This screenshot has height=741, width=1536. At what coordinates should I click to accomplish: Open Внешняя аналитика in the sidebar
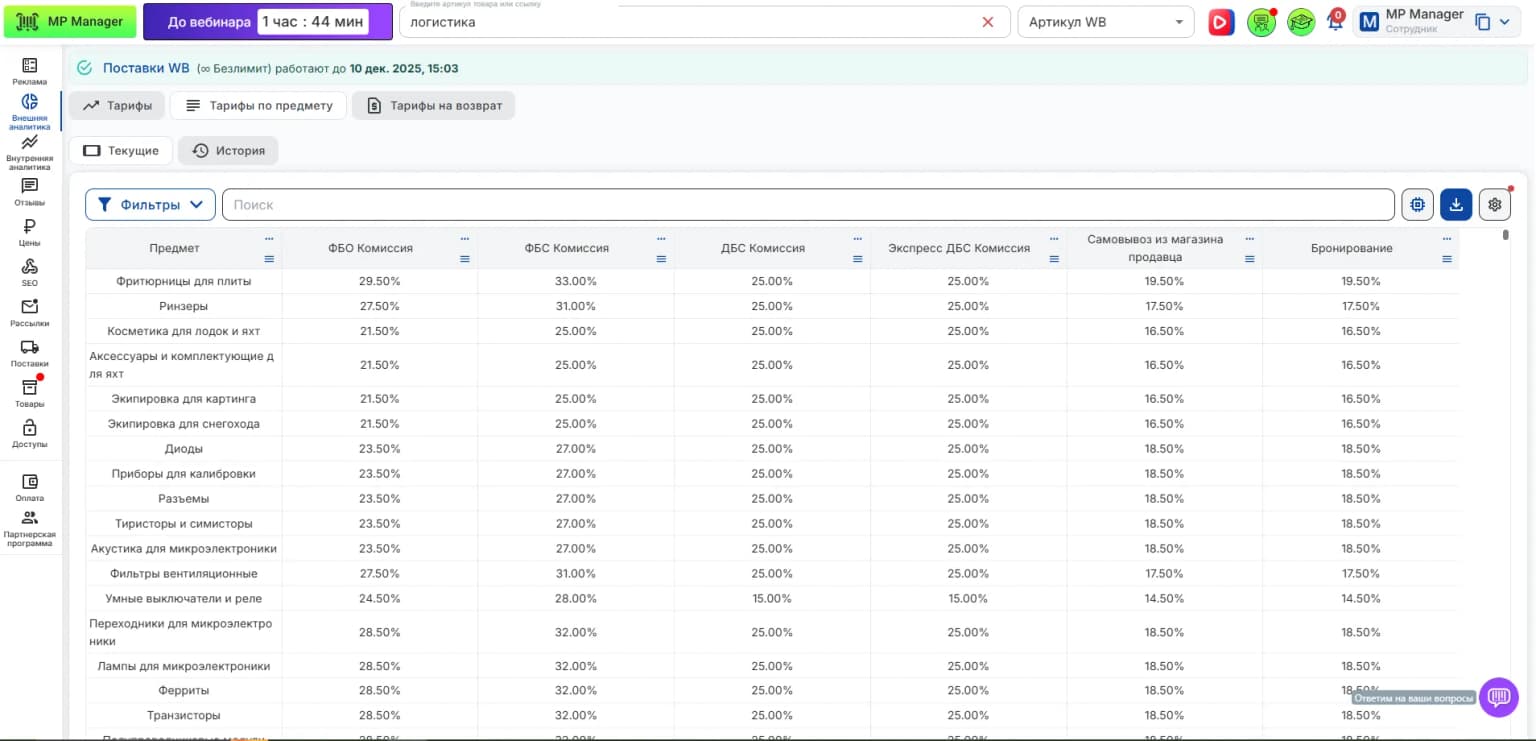(30, 111)
